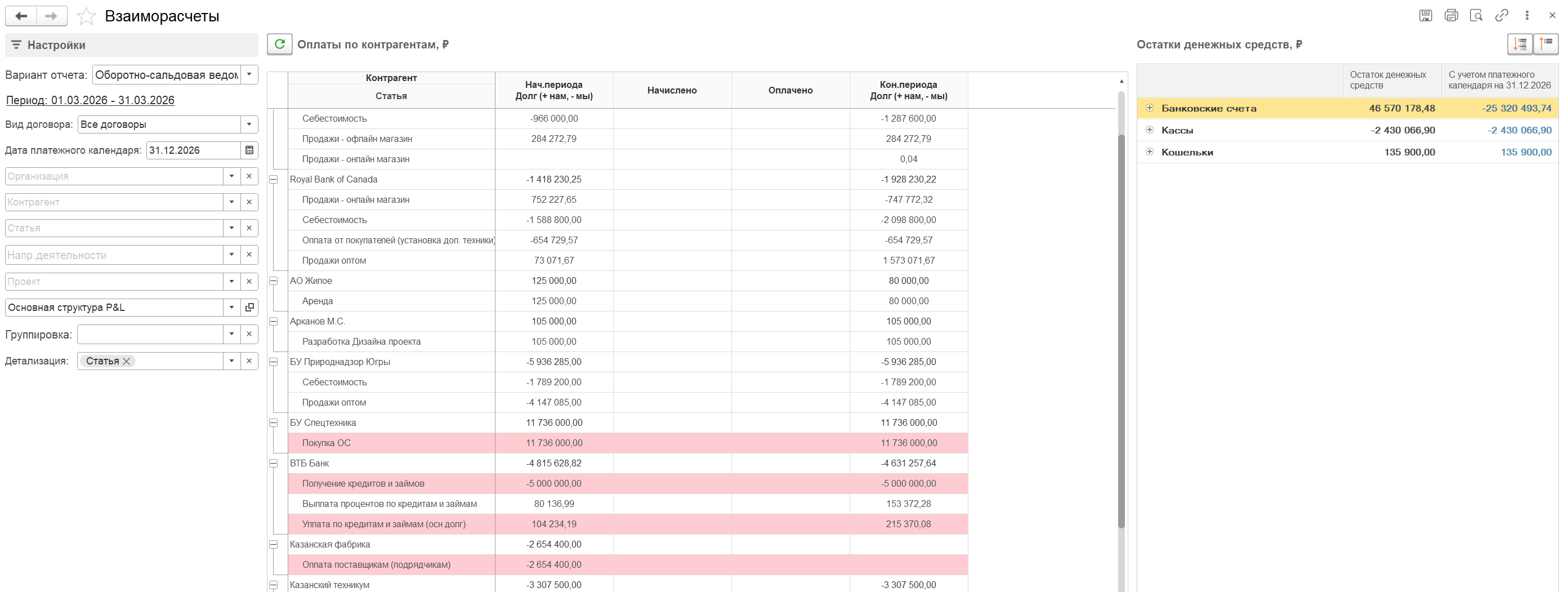Collapse the Арканов М.С. group
The image size is (1568, 592).
click(273, 322)
